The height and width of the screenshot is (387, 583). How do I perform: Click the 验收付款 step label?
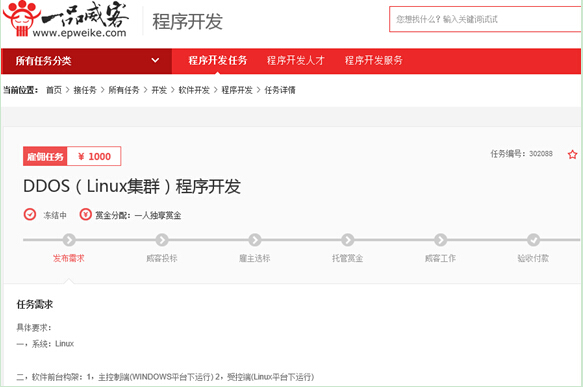(533, 258)
